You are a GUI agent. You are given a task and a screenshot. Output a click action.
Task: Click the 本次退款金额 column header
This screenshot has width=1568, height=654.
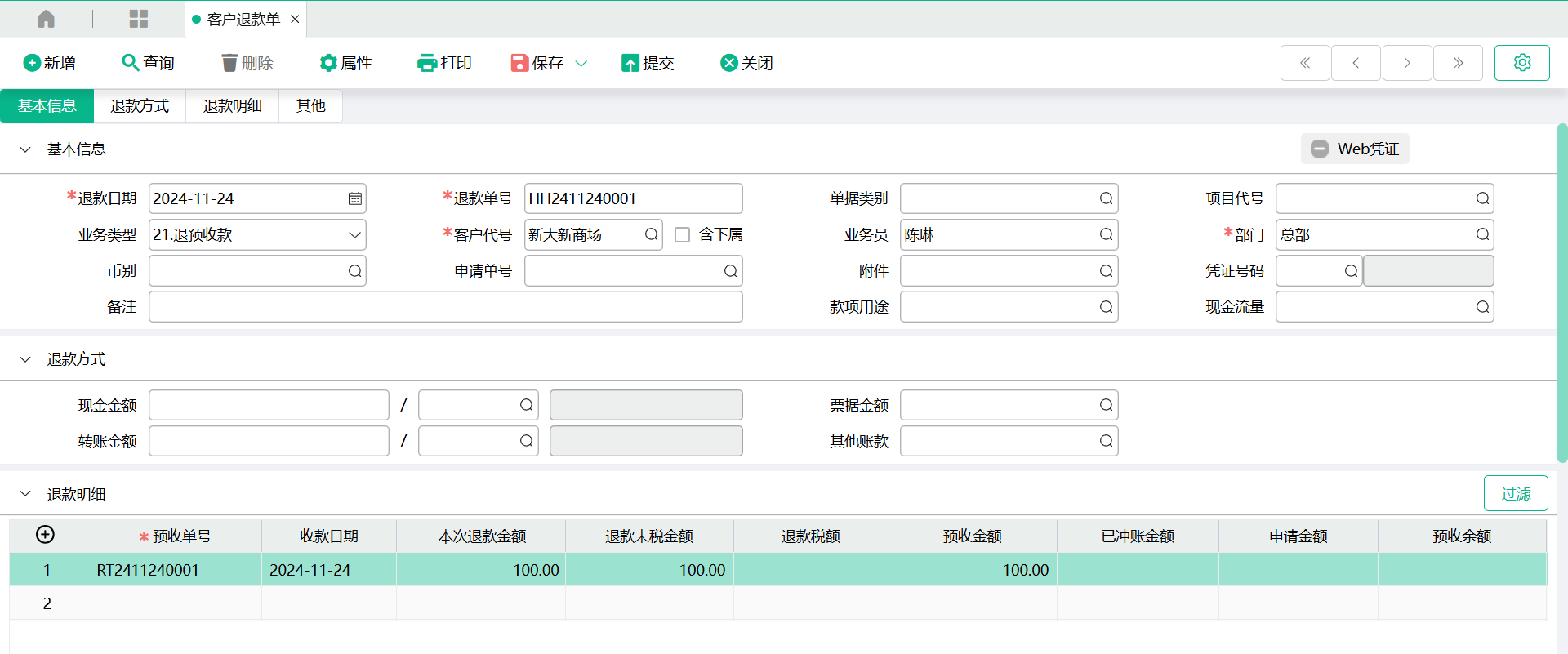[481, 536]
